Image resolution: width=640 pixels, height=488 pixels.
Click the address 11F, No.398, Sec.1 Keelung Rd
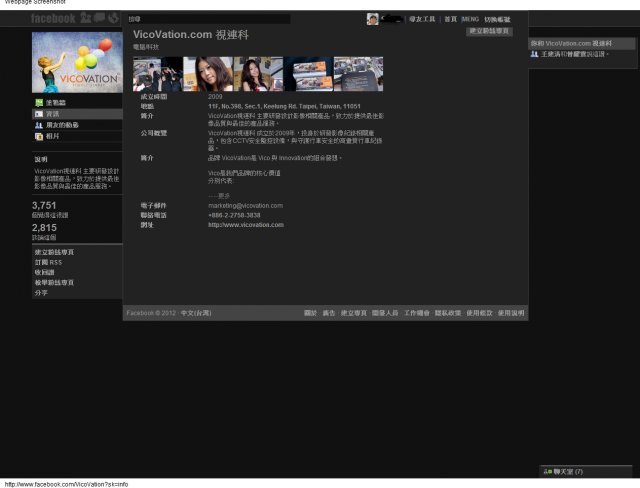coord(284,106)
